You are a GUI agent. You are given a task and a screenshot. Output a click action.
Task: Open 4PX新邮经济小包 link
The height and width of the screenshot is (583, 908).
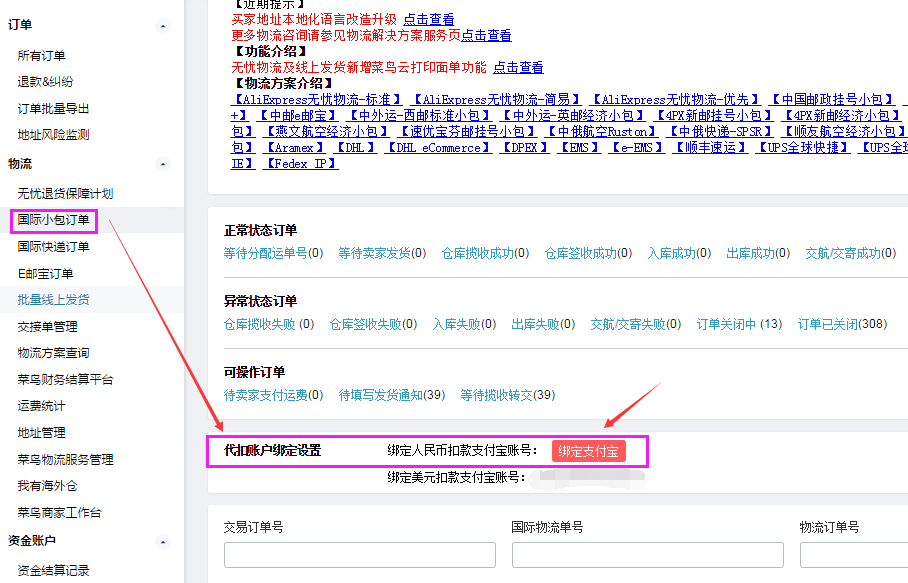click(x=841, y=115)
